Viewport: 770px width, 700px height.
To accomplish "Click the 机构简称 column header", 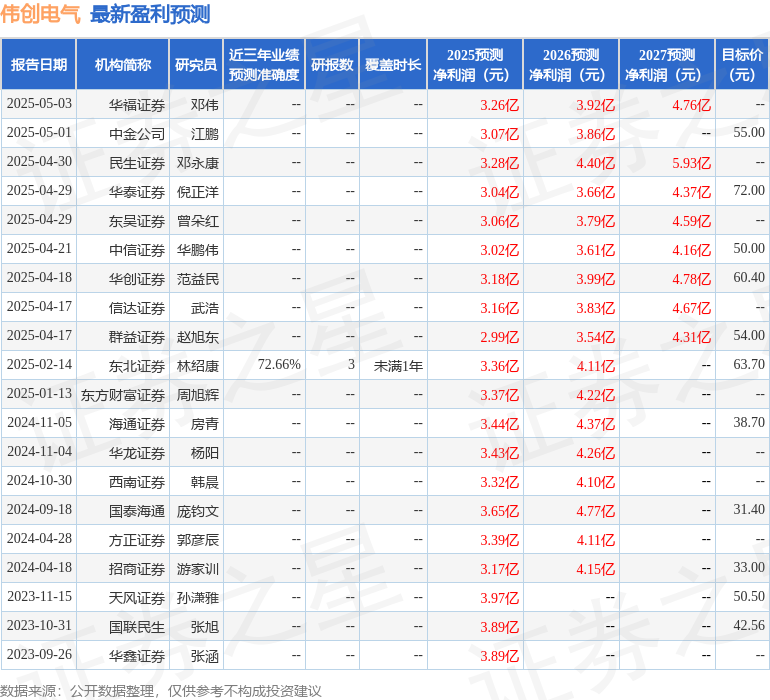I will [x=123, y=65].
